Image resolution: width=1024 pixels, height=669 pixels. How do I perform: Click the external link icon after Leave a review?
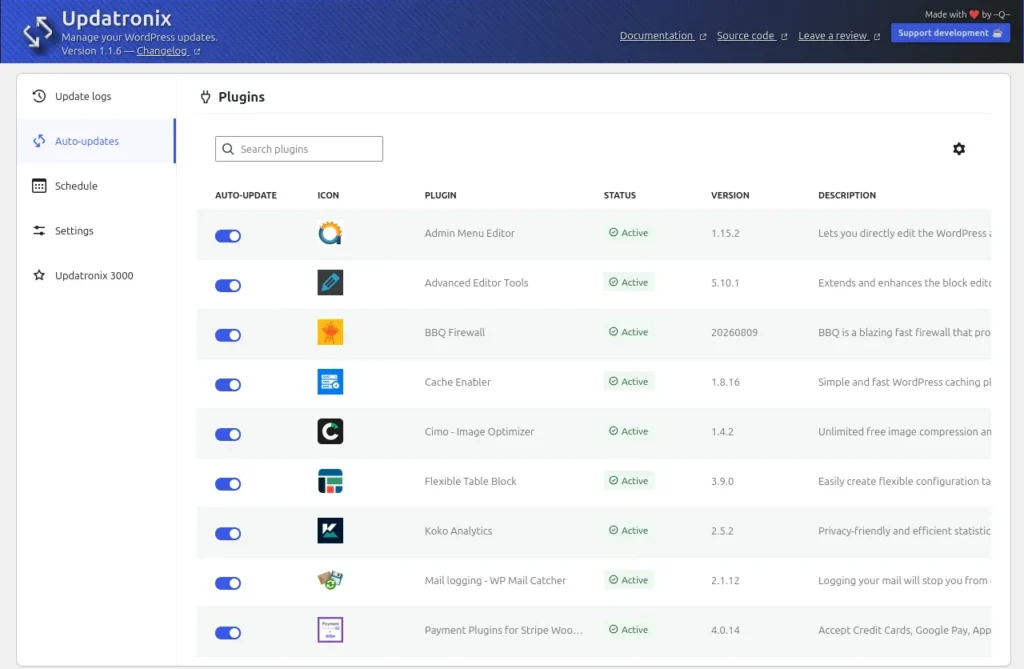click(876, 37)
